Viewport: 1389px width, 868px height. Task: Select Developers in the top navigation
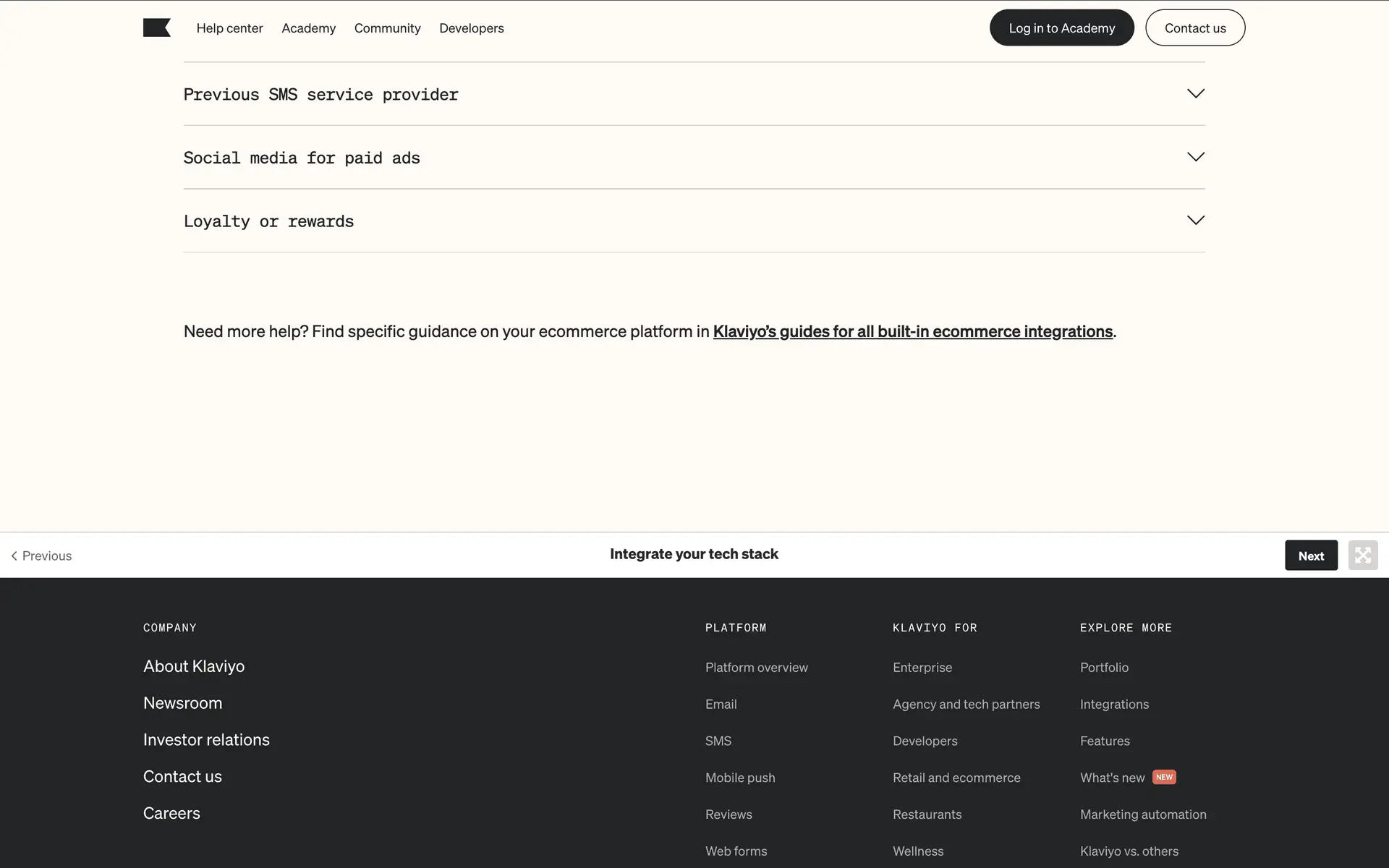coord(471,28)
